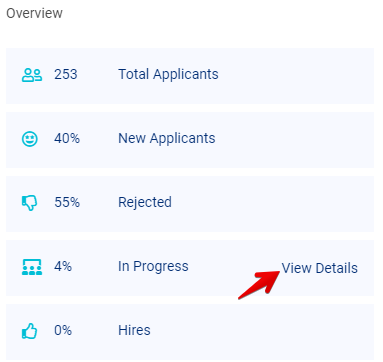383x362 pixels.
Task: Click the smiley face New Applicants icon
Action: click(x=30, y=139)
